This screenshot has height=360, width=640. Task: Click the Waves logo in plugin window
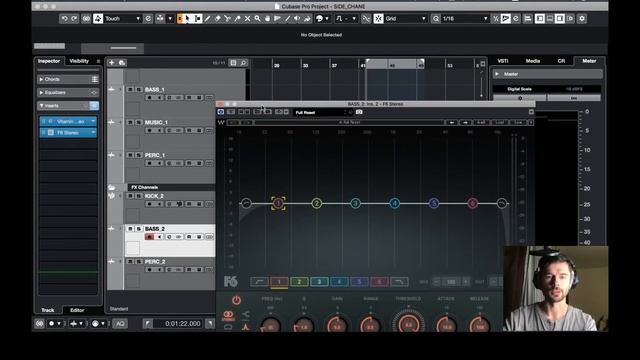221,122
